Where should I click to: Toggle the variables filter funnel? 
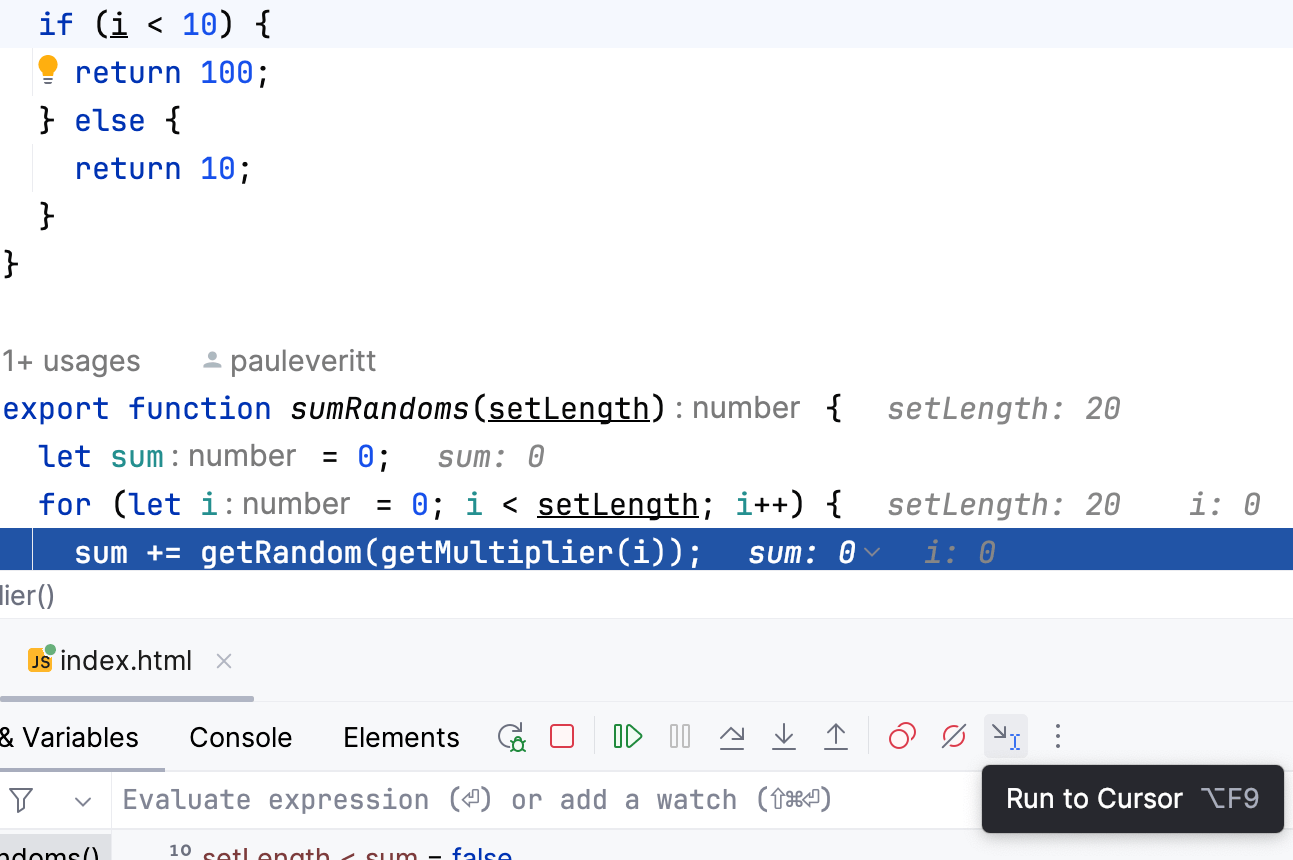point(20,799)
